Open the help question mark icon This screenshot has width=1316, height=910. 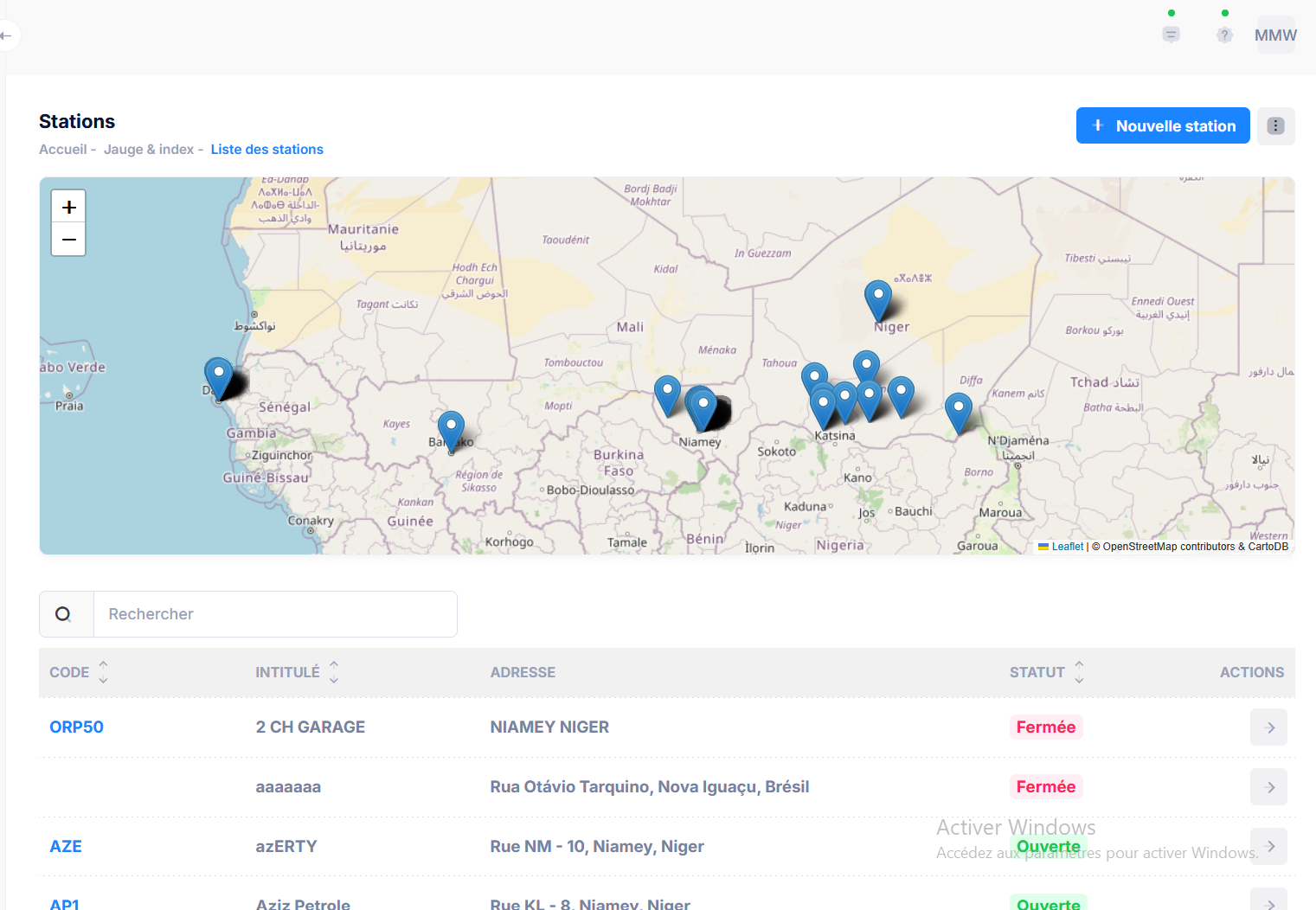point(1223,35)
